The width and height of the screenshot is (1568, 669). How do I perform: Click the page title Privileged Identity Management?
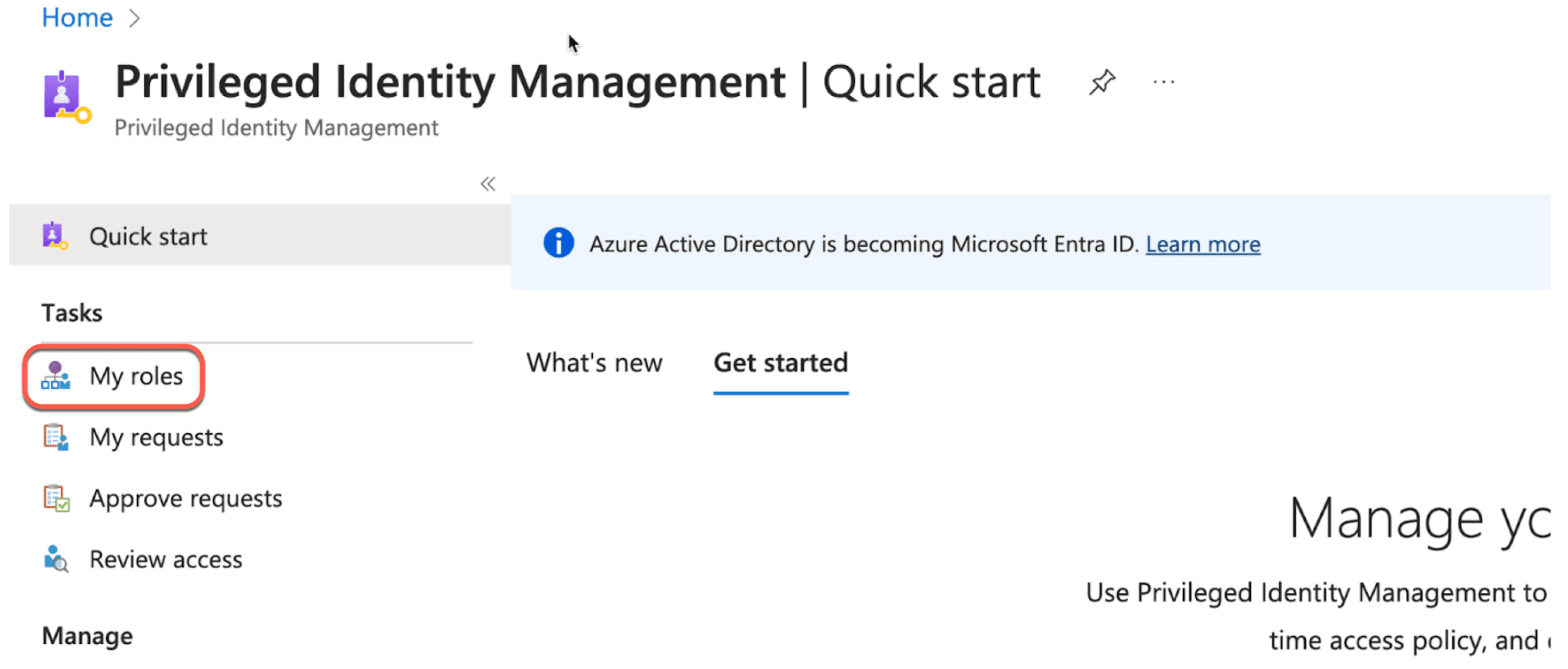(x=450, y=82)
